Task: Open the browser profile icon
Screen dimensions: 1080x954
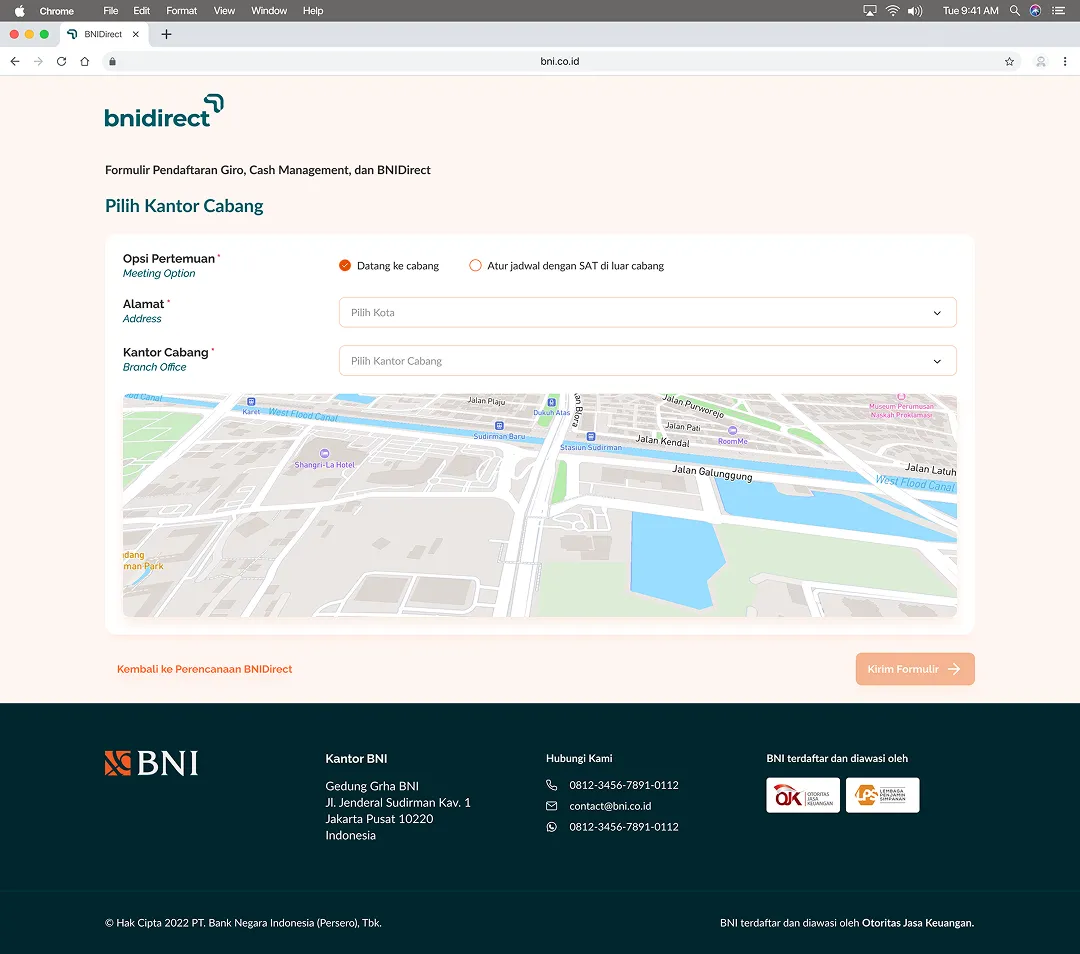Action: pos(1041,61)
